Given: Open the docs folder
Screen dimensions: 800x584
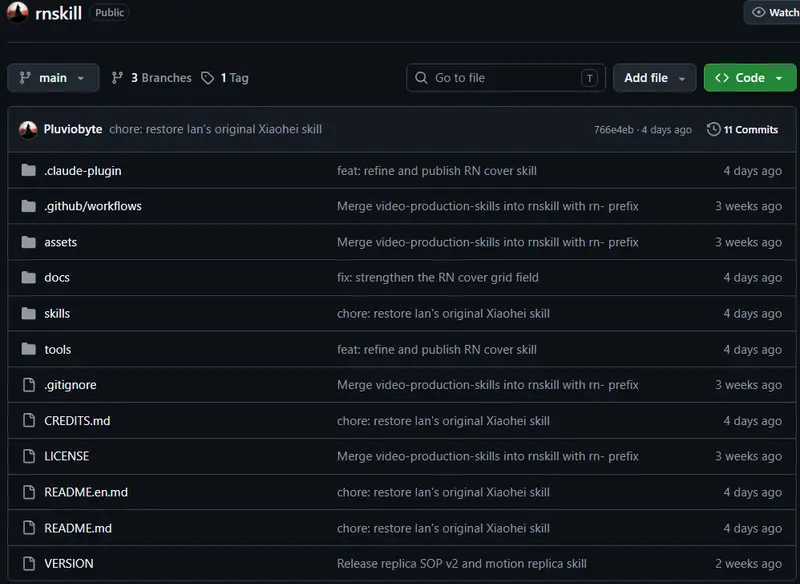Looking at the screenshot, I should (57, 277).
